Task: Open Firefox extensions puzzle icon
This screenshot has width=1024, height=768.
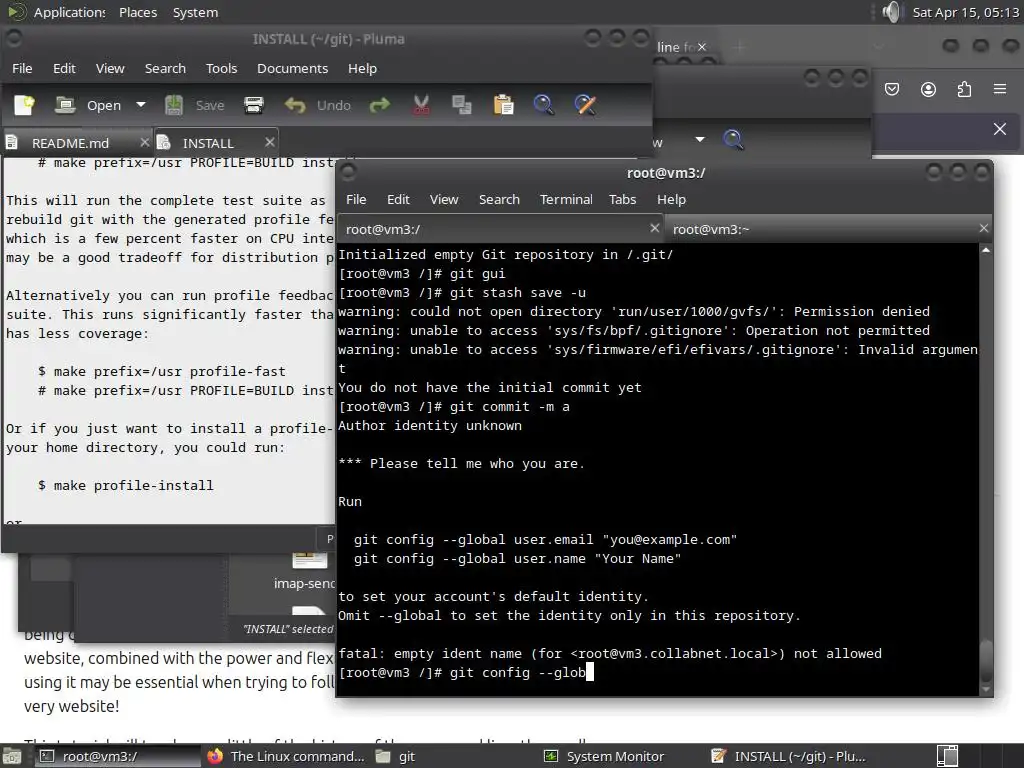Action: click(x=964, y=89)
